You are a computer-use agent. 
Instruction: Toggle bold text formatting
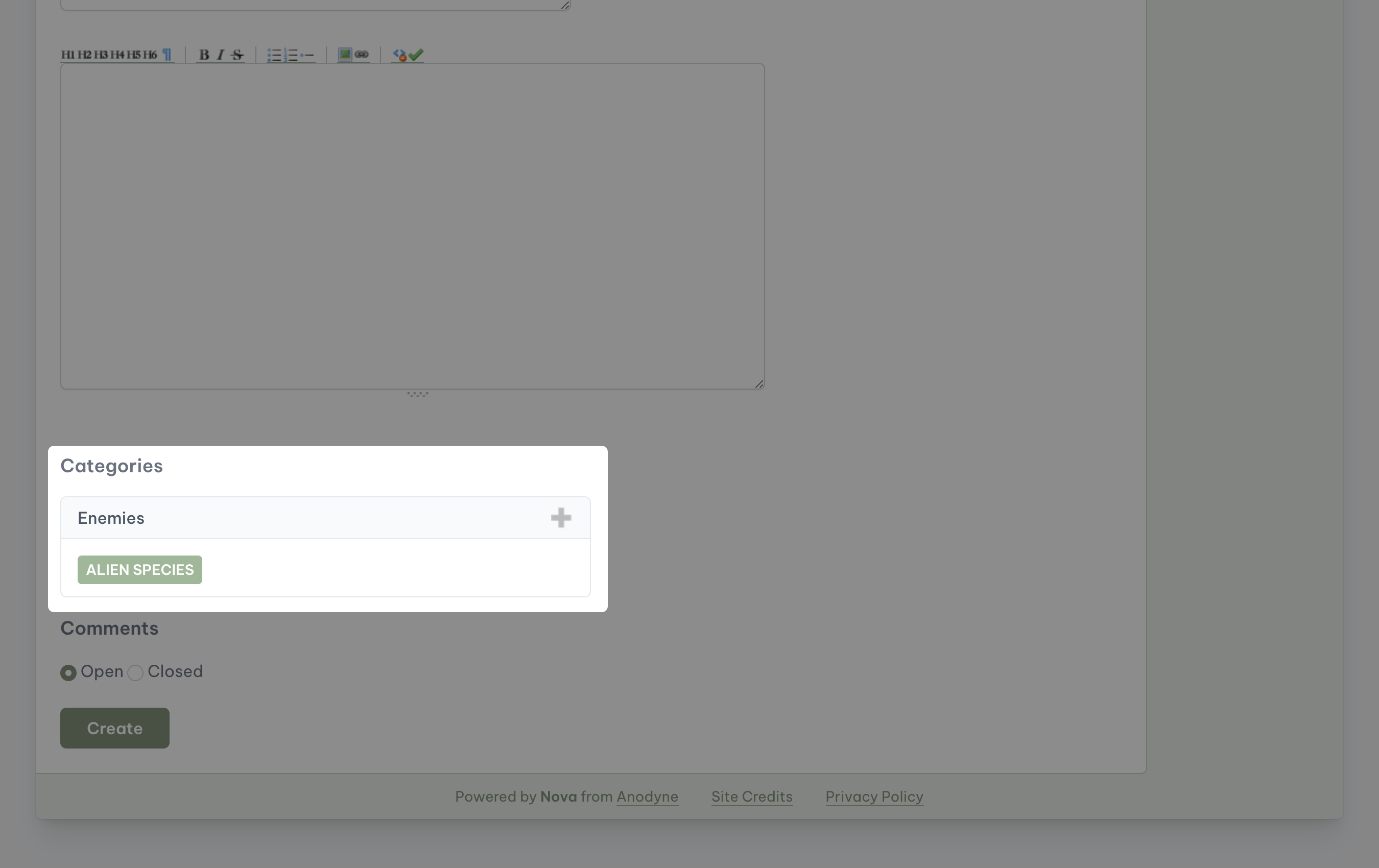click(x=204, y=54)
